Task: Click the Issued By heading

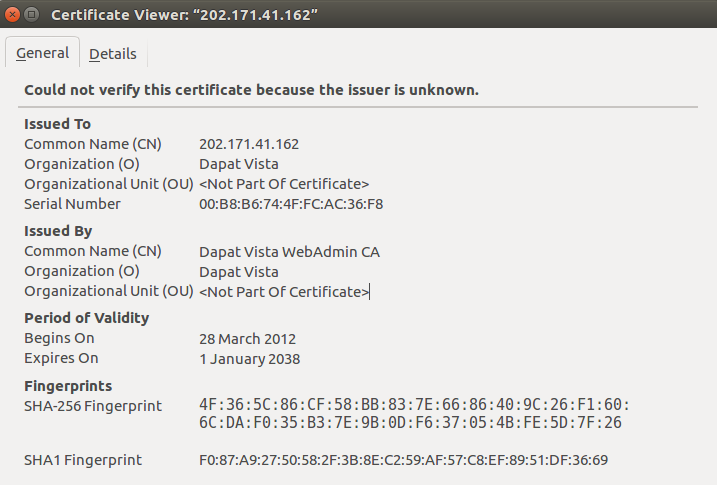Action: 58,231
